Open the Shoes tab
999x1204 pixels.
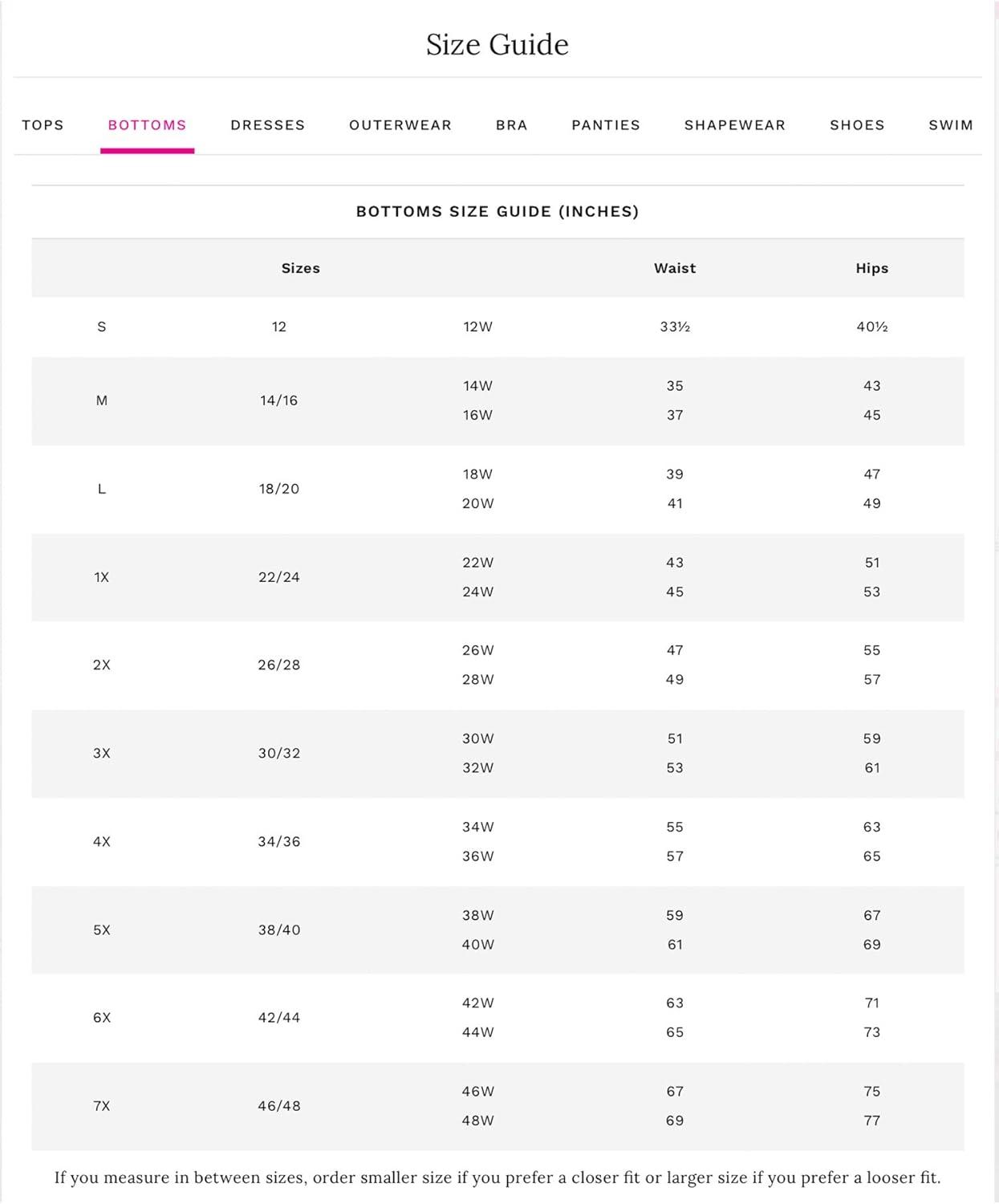point(857,125)
